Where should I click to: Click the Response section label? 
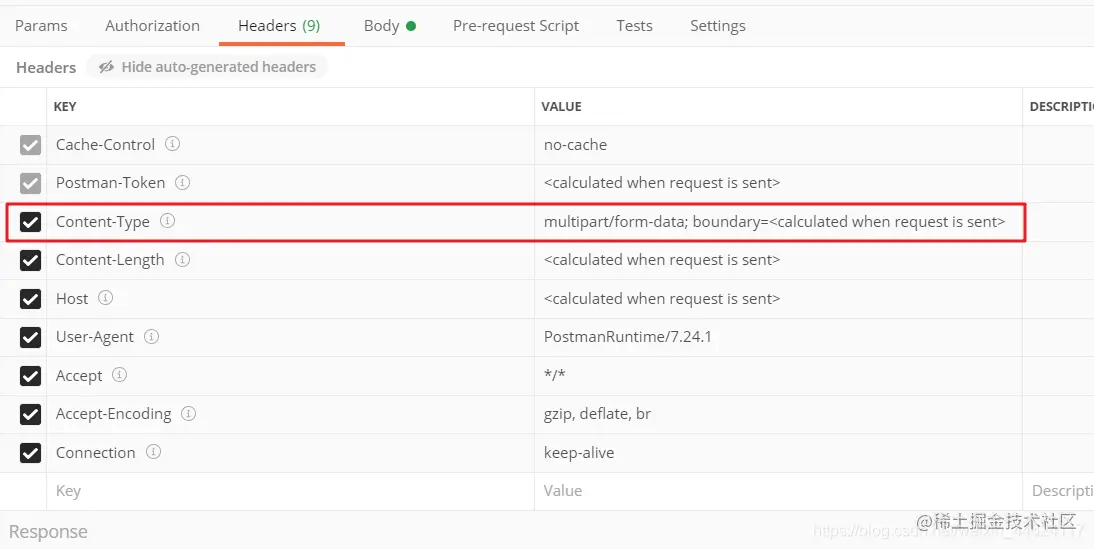click(48, 532)
